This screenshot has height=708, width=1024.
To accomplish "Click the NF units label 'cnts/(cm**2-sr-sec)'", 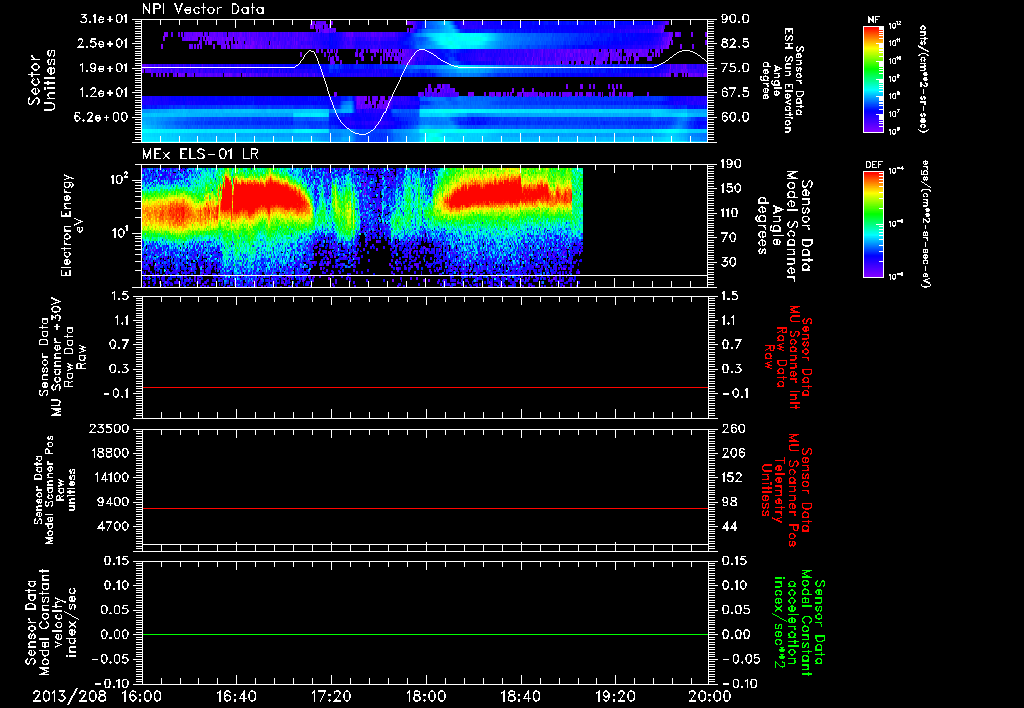I will pos(923,79).
